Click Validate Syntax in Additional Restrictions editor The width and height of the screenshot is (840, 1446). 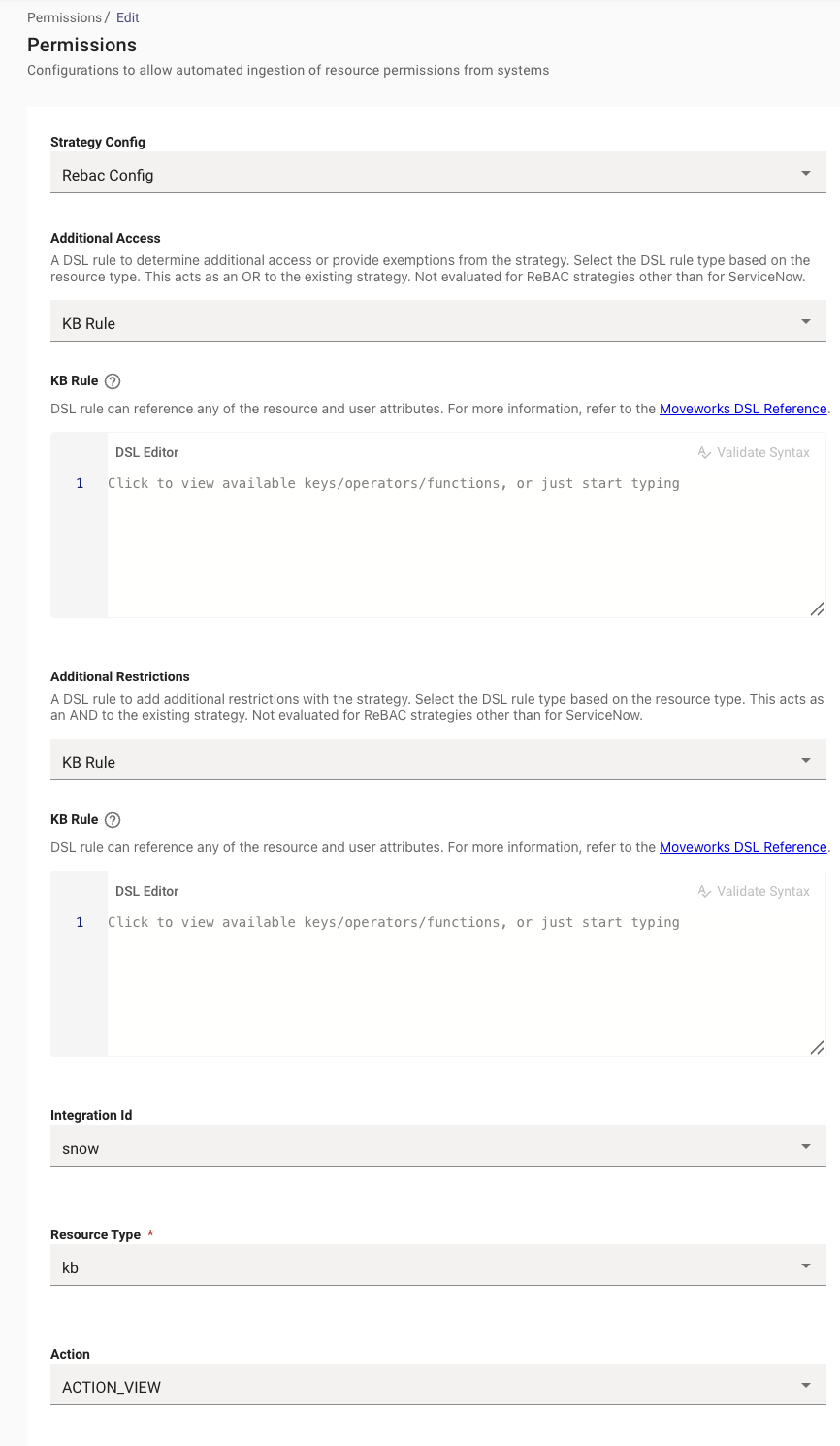point(754,891)
